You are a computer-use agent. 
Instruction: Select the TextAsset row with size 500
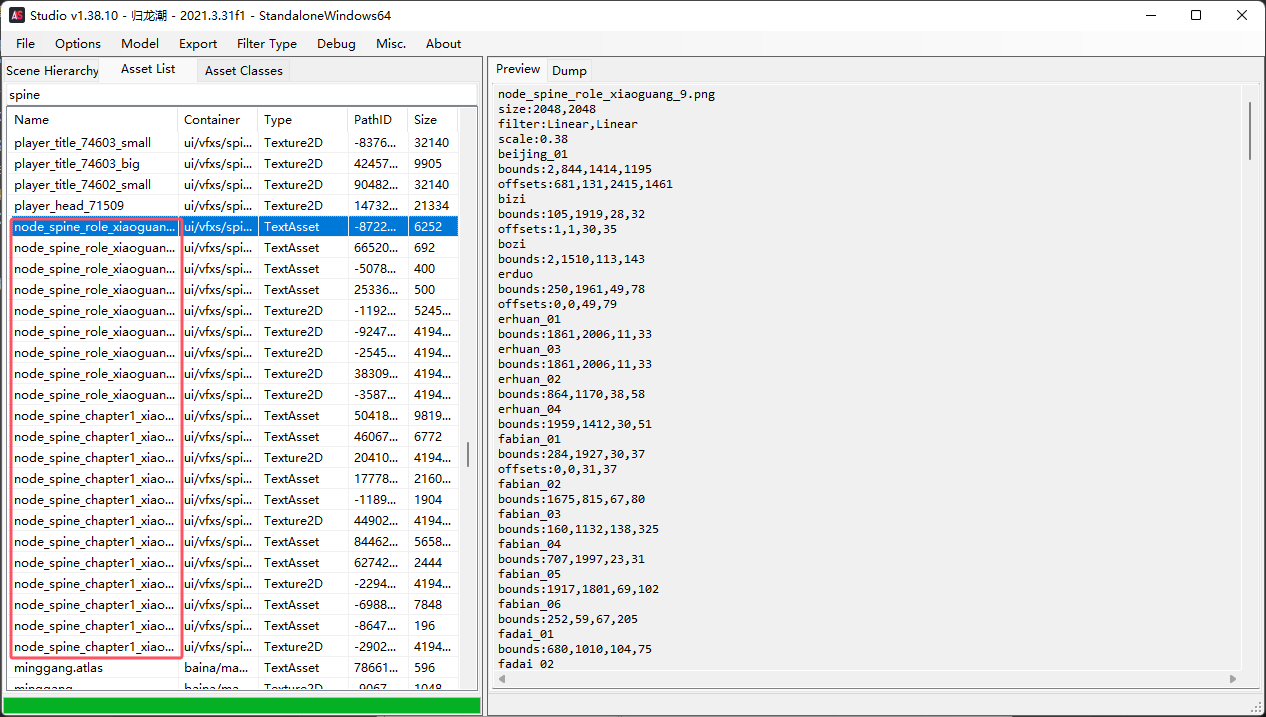tap(233, 290)
